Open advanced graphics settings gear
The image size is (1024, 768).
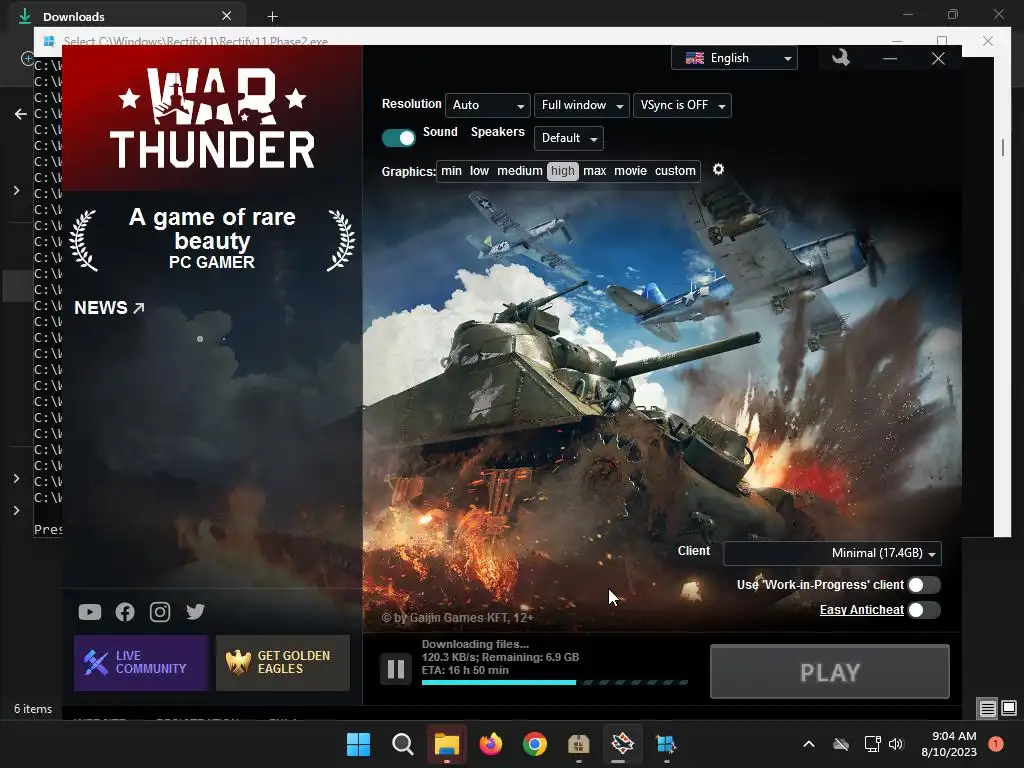tap(718, 170)
